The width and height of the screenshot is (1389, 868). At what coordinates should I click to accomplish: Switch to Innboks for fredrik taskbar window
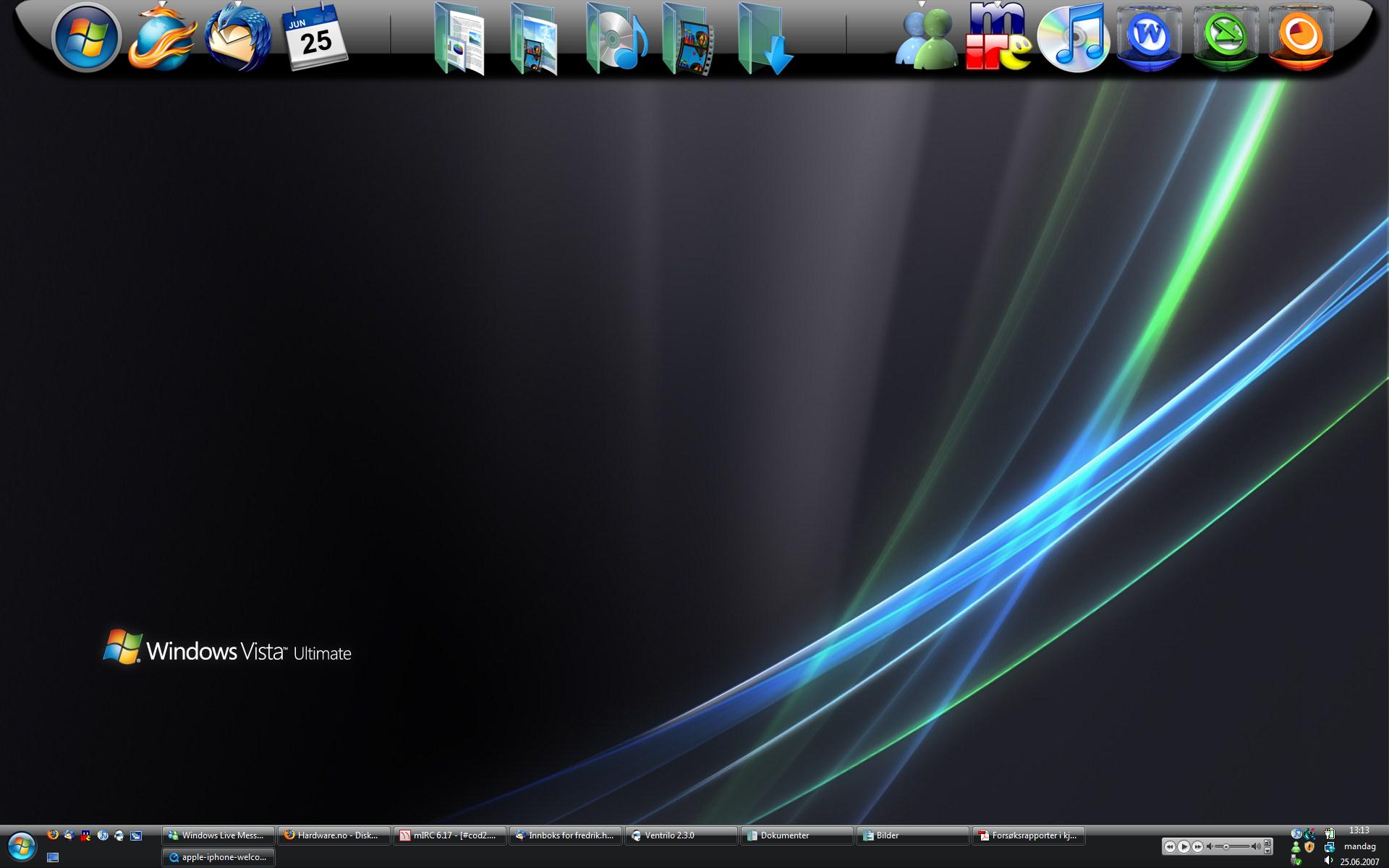(x=565, y=835)
